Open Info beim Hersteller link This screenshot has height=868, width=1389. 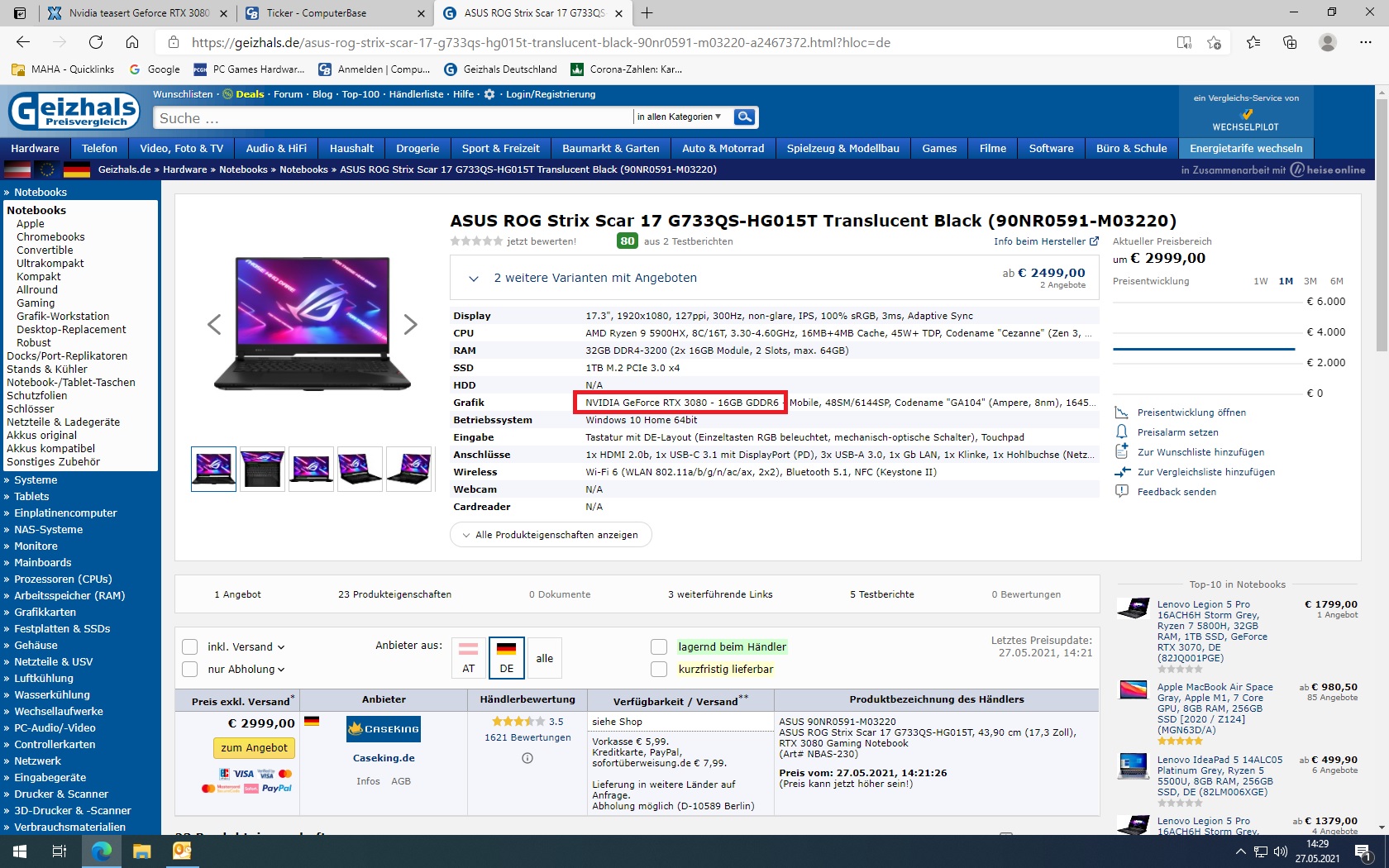[1046, 241]
